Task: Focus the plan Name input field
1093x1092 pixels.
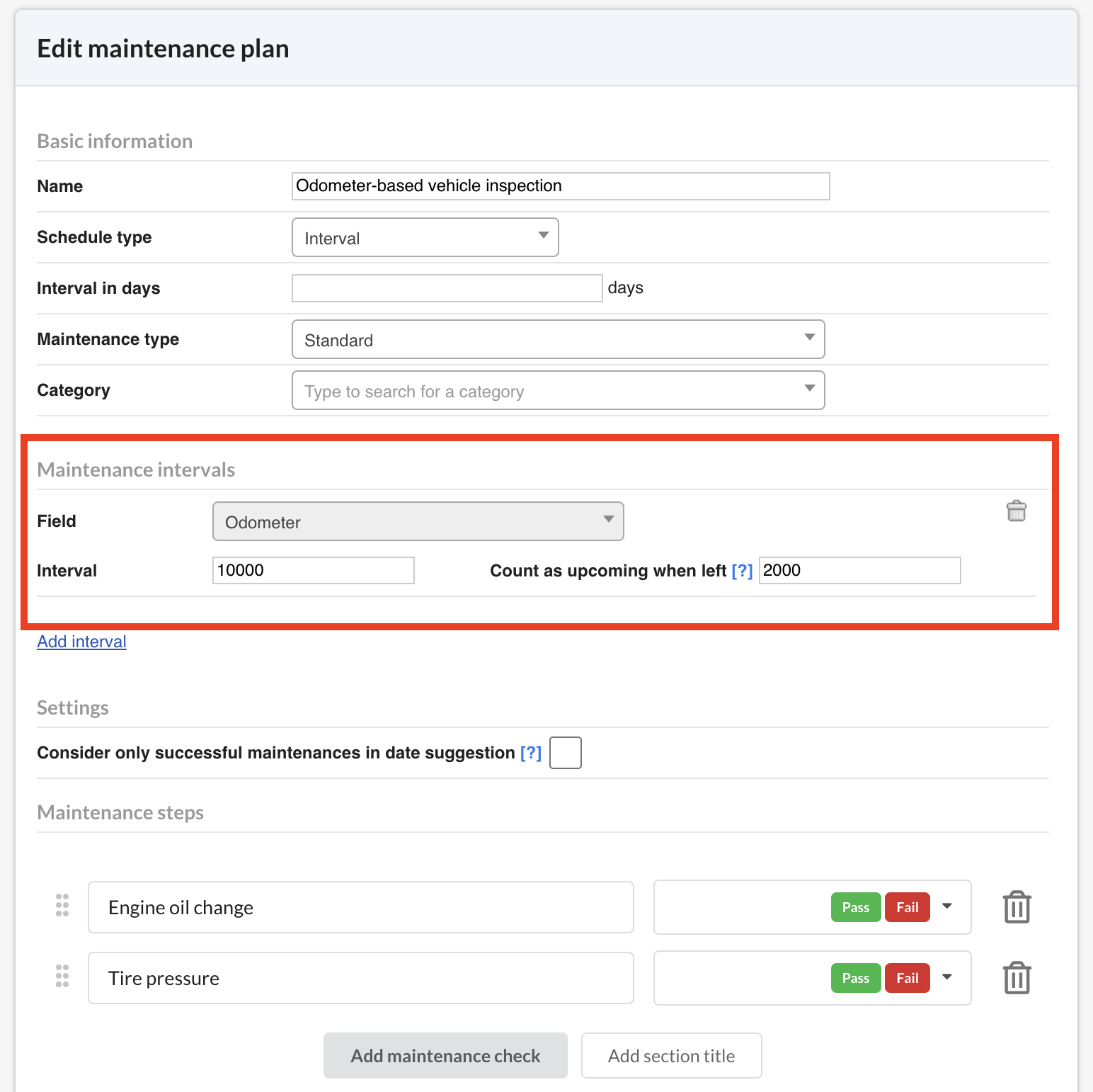Action: pyautogui.click(x=560, y=186)
